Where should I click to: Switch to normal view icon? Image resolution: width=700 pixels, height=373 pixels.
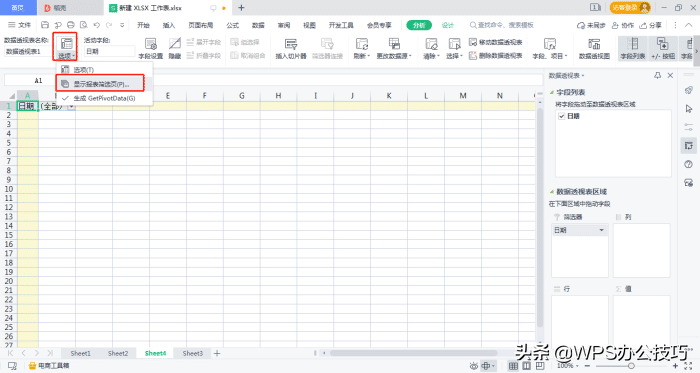(513, 366)
